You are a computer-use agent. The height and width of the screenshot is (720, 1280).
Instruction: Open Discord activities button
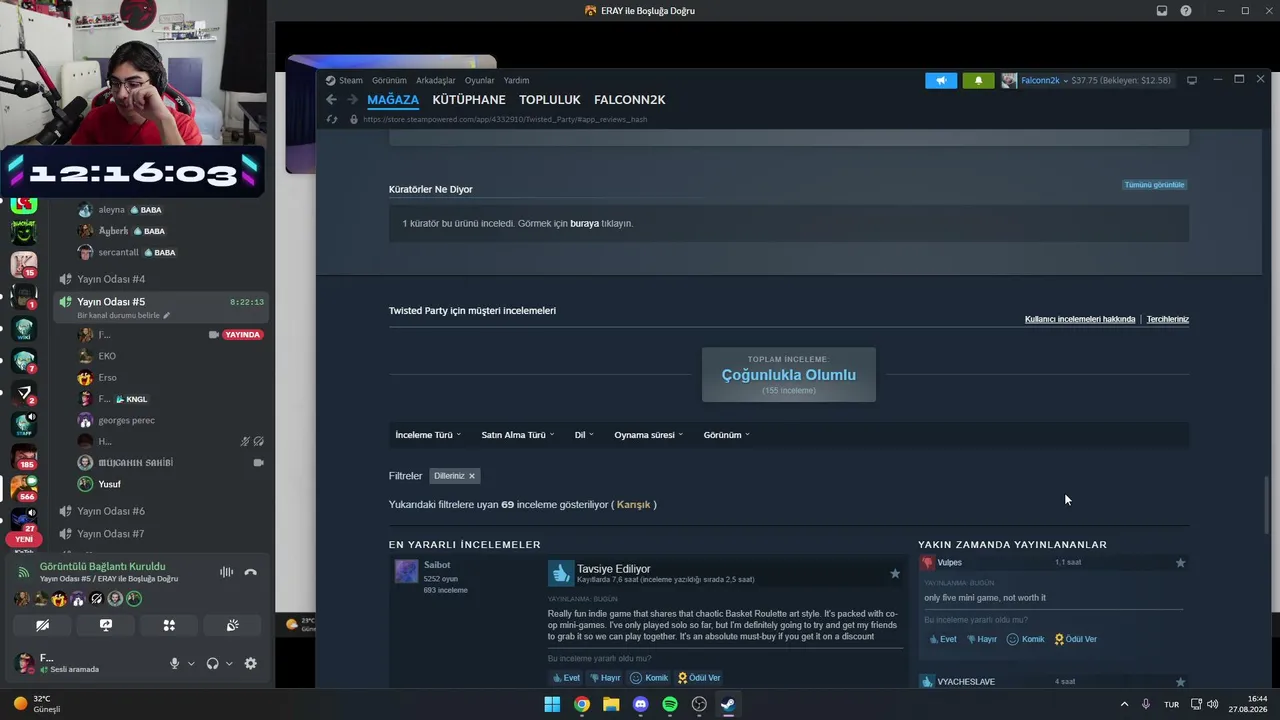click(169, 625)
